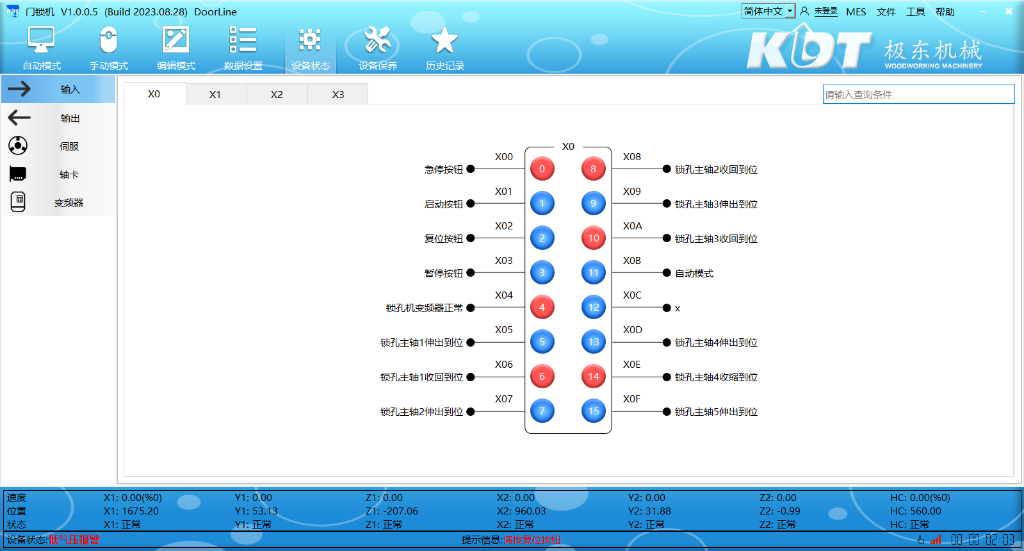
Task: Open the 文件 menu
Action: tap(886, 12)
